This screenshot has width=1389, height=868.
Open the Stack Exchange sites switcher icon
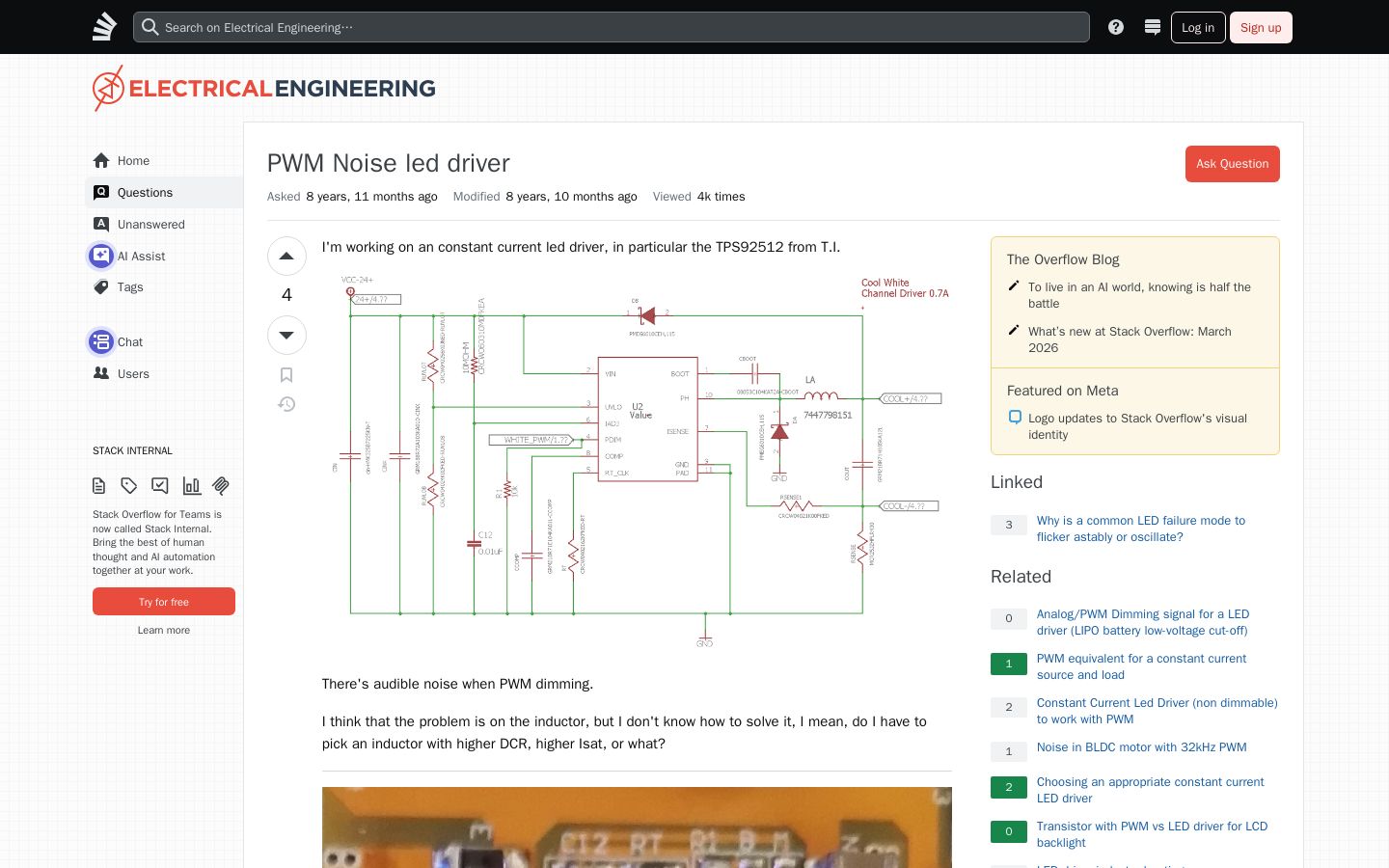pyautogui.click(x=1153, y=27)
